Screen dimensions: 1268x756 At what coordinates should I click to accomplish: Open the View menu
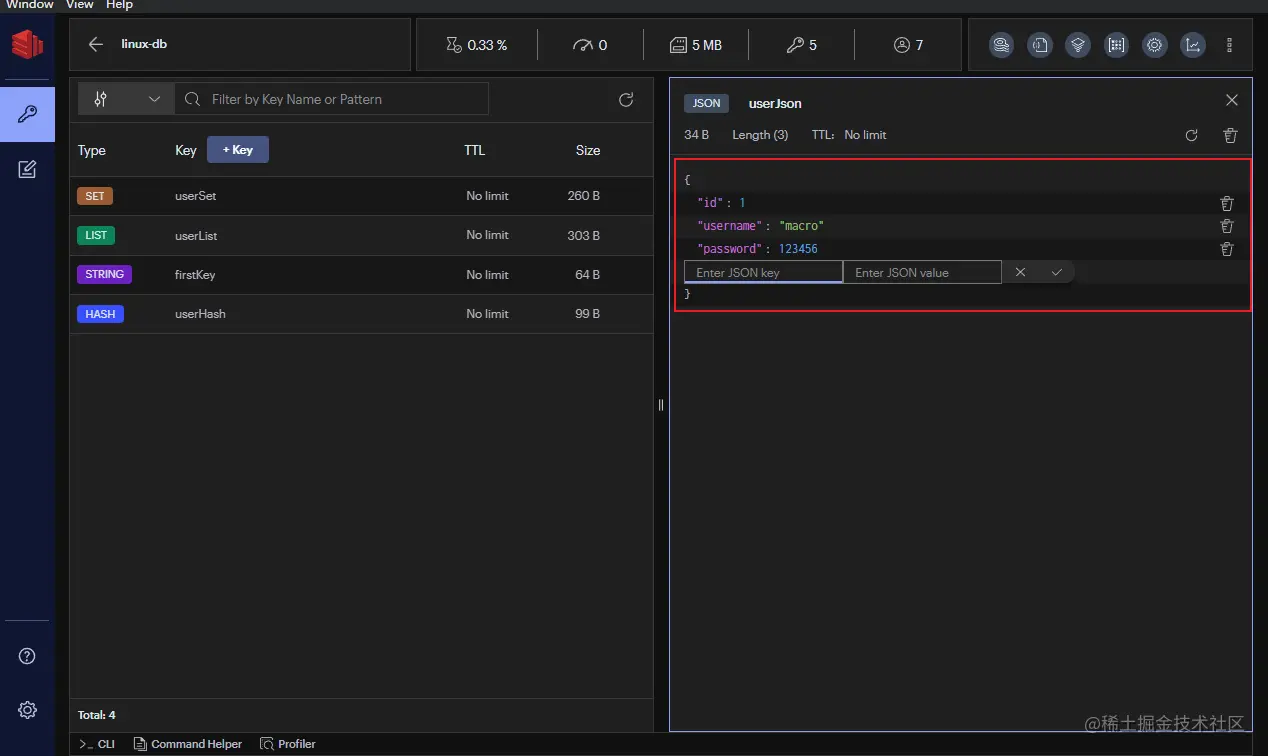click(80, 5)
